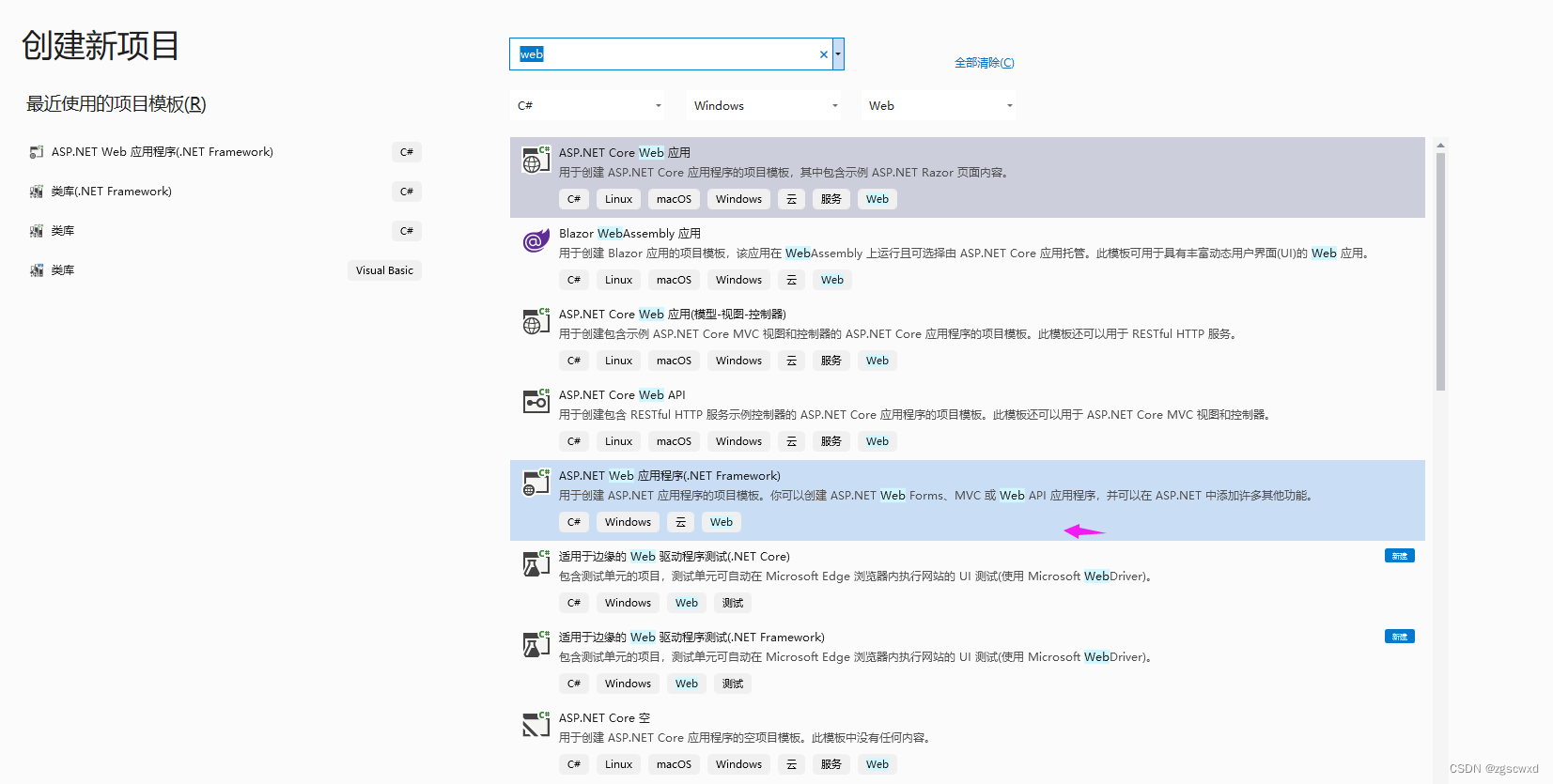Click the ASP.NET Web 应用程序(.NET Framework) list icon
The width and height of the screenshot is (1553, 784).
click(x=536, y=483)
